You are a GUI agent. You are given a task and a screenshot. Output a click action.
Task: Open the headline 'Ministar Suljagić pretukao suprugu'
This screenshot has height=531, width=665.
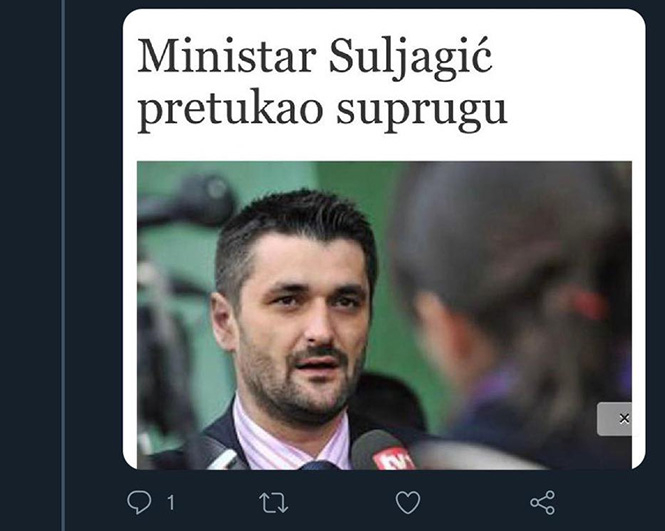coord(322,84)
